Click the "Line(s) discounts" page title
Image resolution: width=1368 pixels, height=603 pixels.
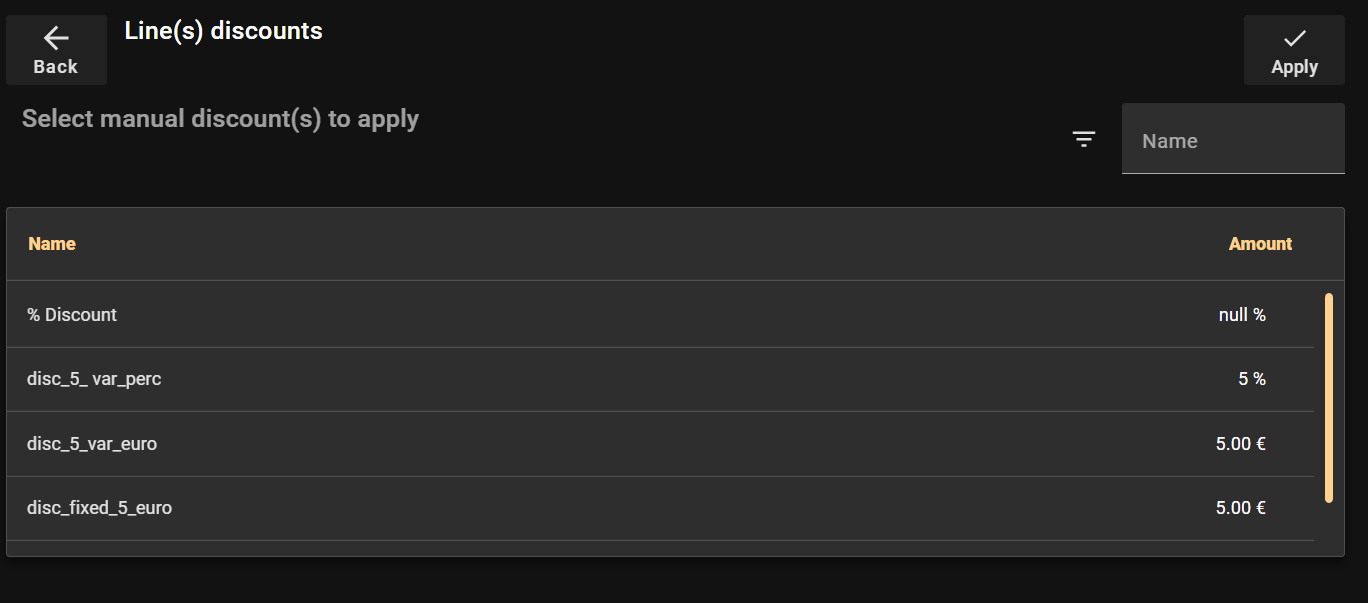pos(223,31)
